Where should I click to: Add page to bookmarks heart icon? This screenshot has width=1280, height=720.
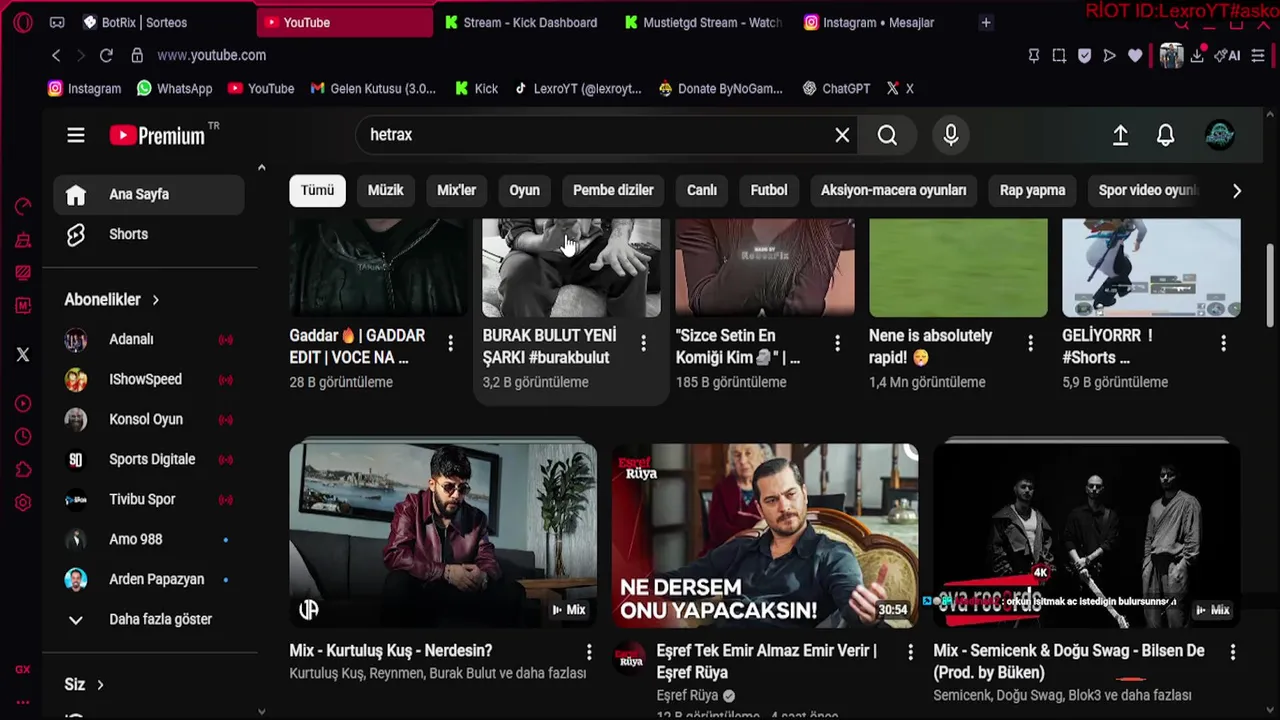coord(1135,56)
